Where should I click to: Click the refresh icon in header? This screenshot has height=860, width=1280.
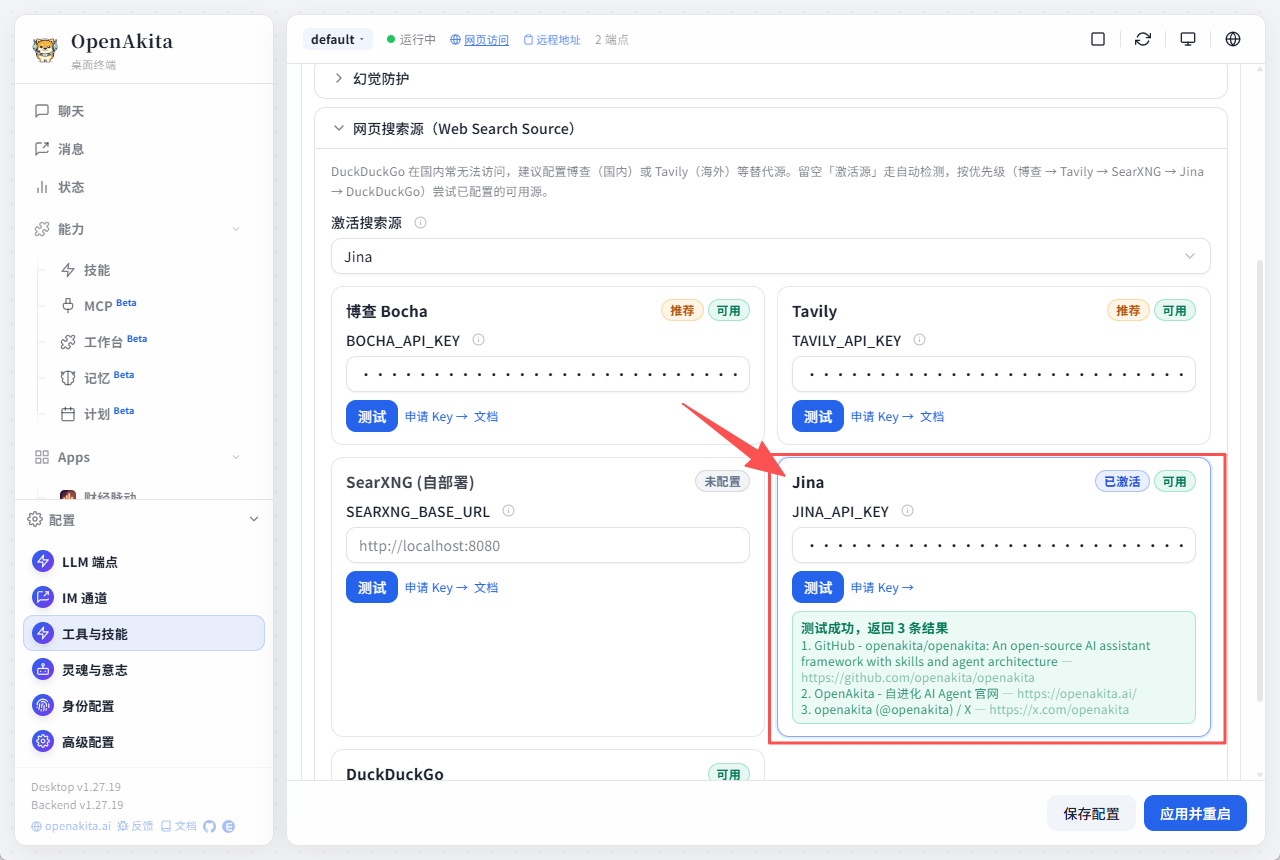(x=1143, y=39)
